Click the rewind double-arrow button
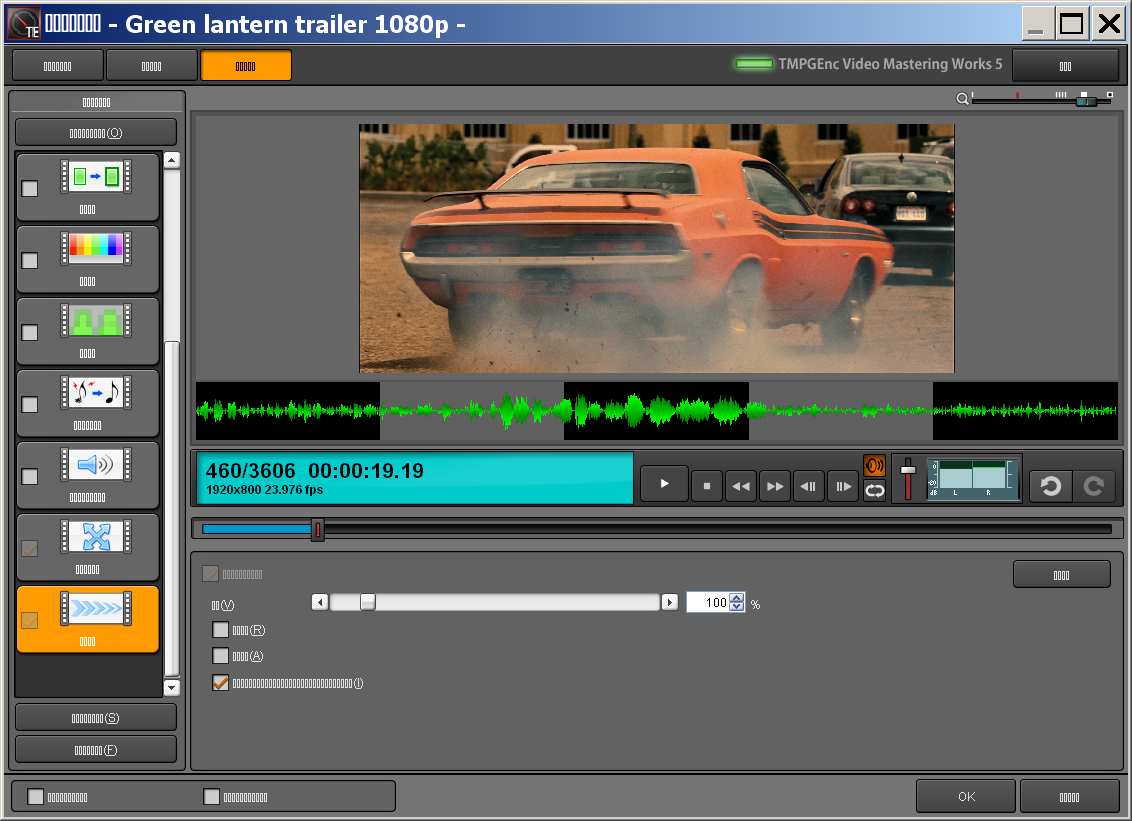The width and height of the screenshot is (1132, 821). coord(741,486)
